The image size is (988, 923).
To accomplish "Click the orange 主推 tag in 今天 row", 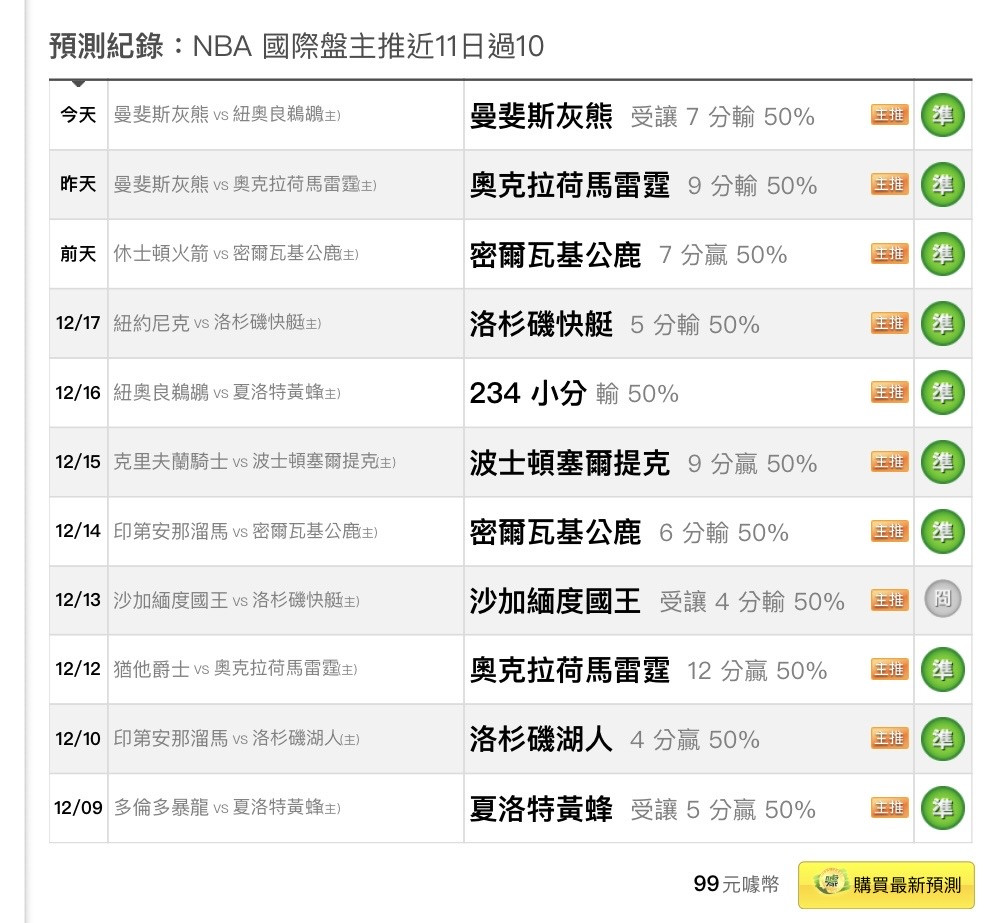I will click(x=890, y=115).
